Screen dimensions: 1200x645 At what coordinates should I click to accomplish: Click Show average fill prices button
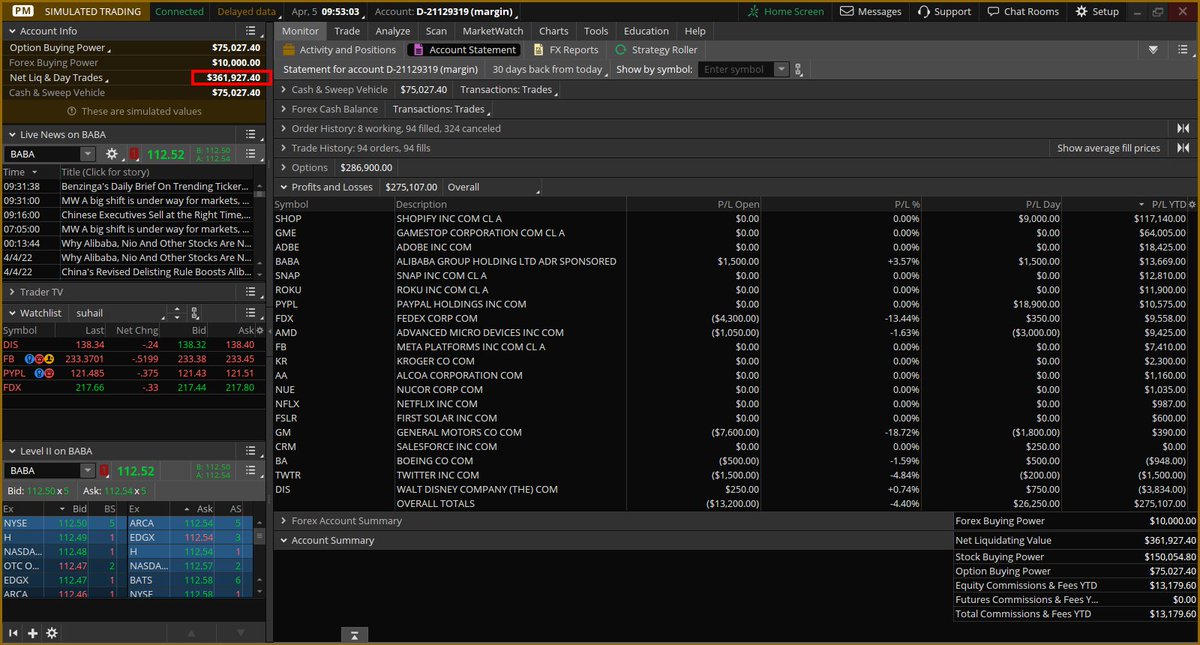coord(1109,148)
